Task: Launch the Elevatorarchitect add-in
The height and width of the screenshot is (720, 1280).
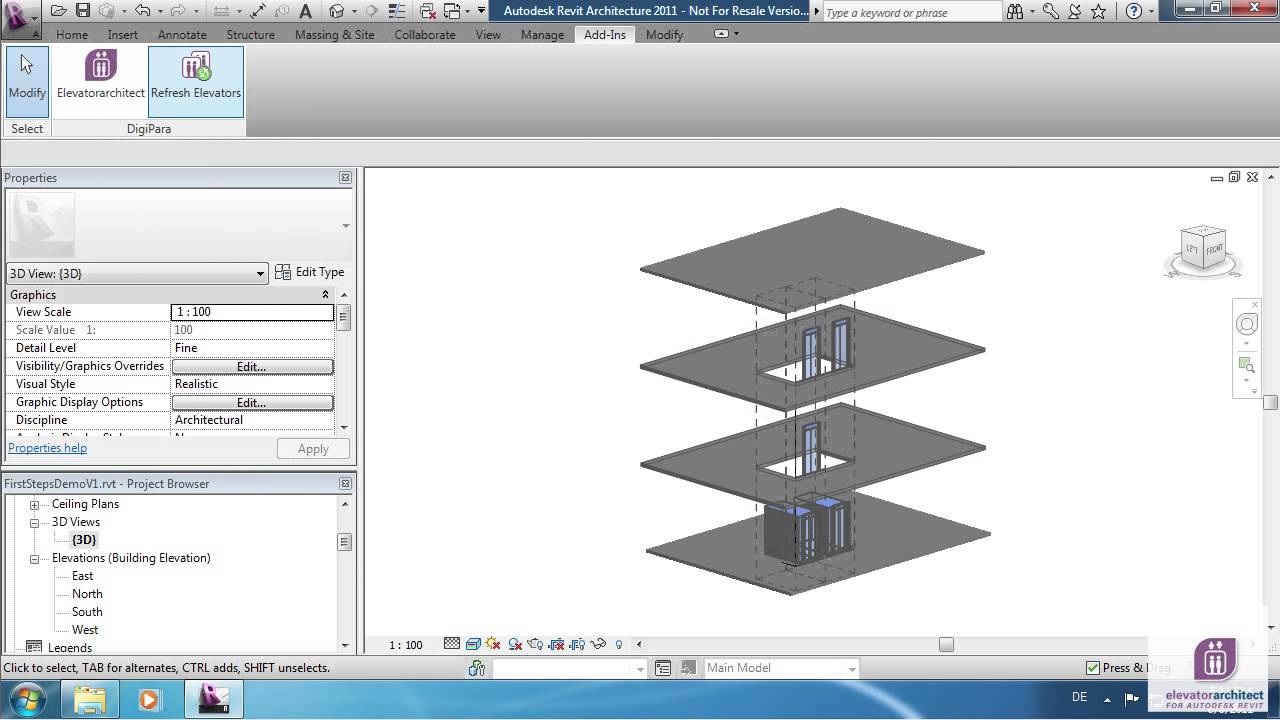Action: pyautogui.click(x=100, y=76)
